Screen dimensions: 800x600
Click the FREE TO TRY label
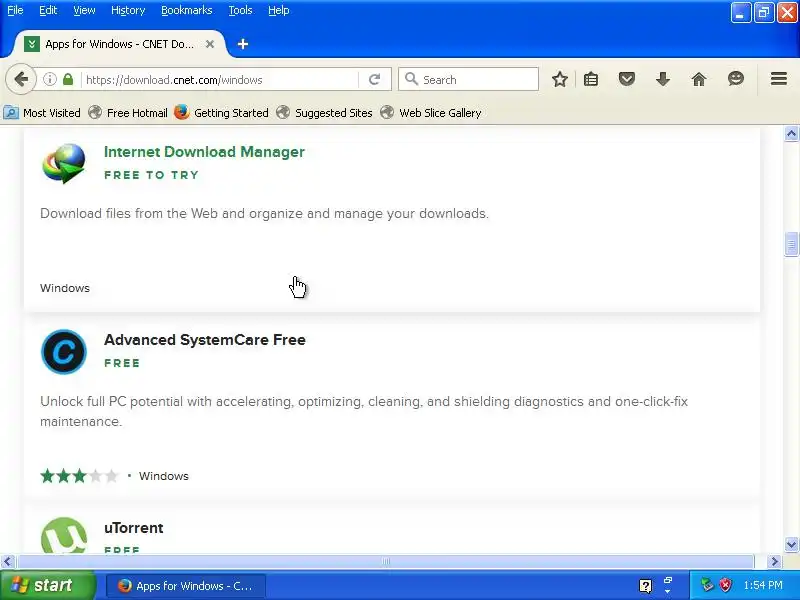click(x=152, y=175)
